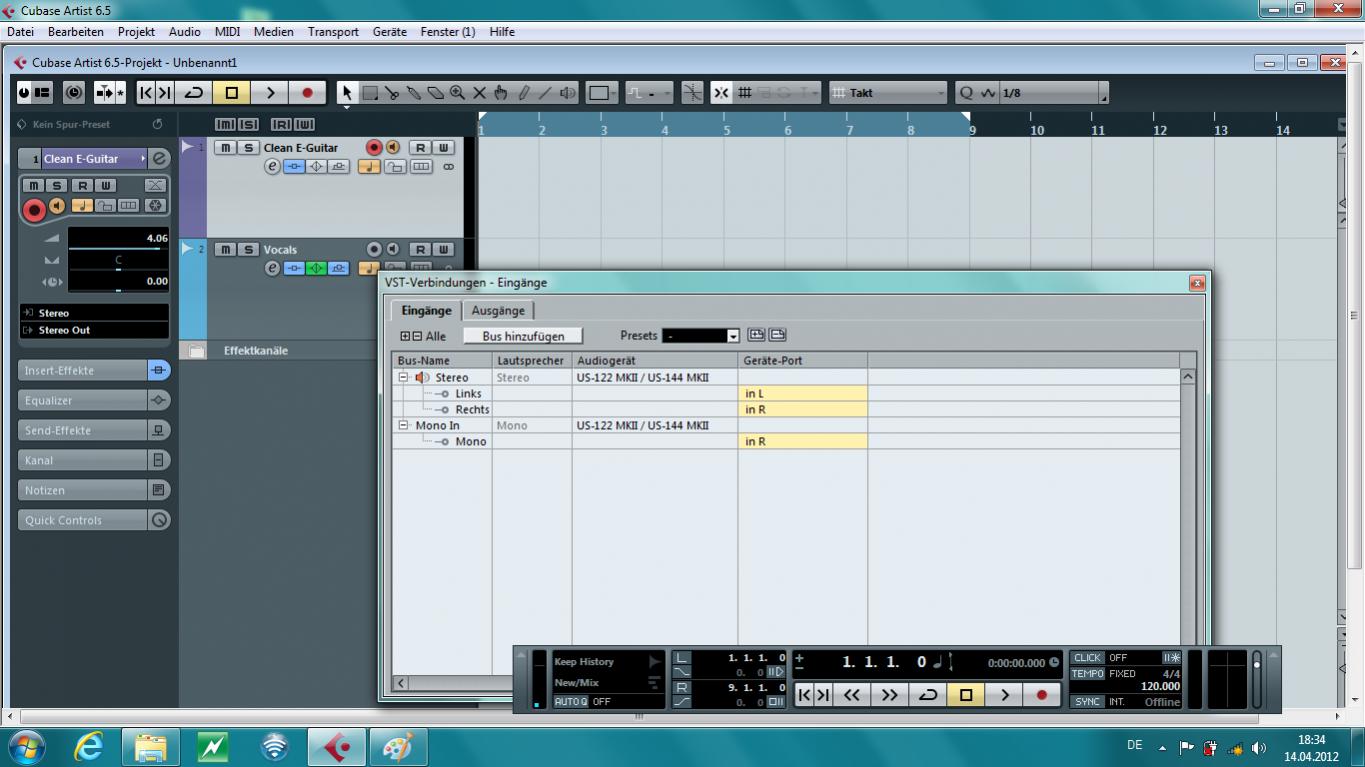This screenshot has width=1365, height=767.
Task: Click the TEMPO button in transport panel
Action: point(1087,674)
